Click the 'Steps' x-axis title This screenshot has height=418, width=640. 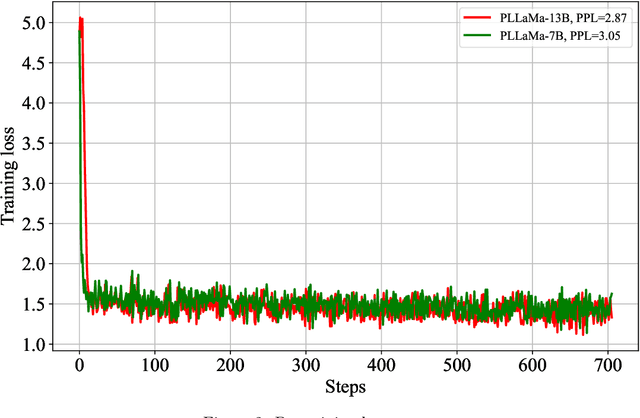click(343, 386)
